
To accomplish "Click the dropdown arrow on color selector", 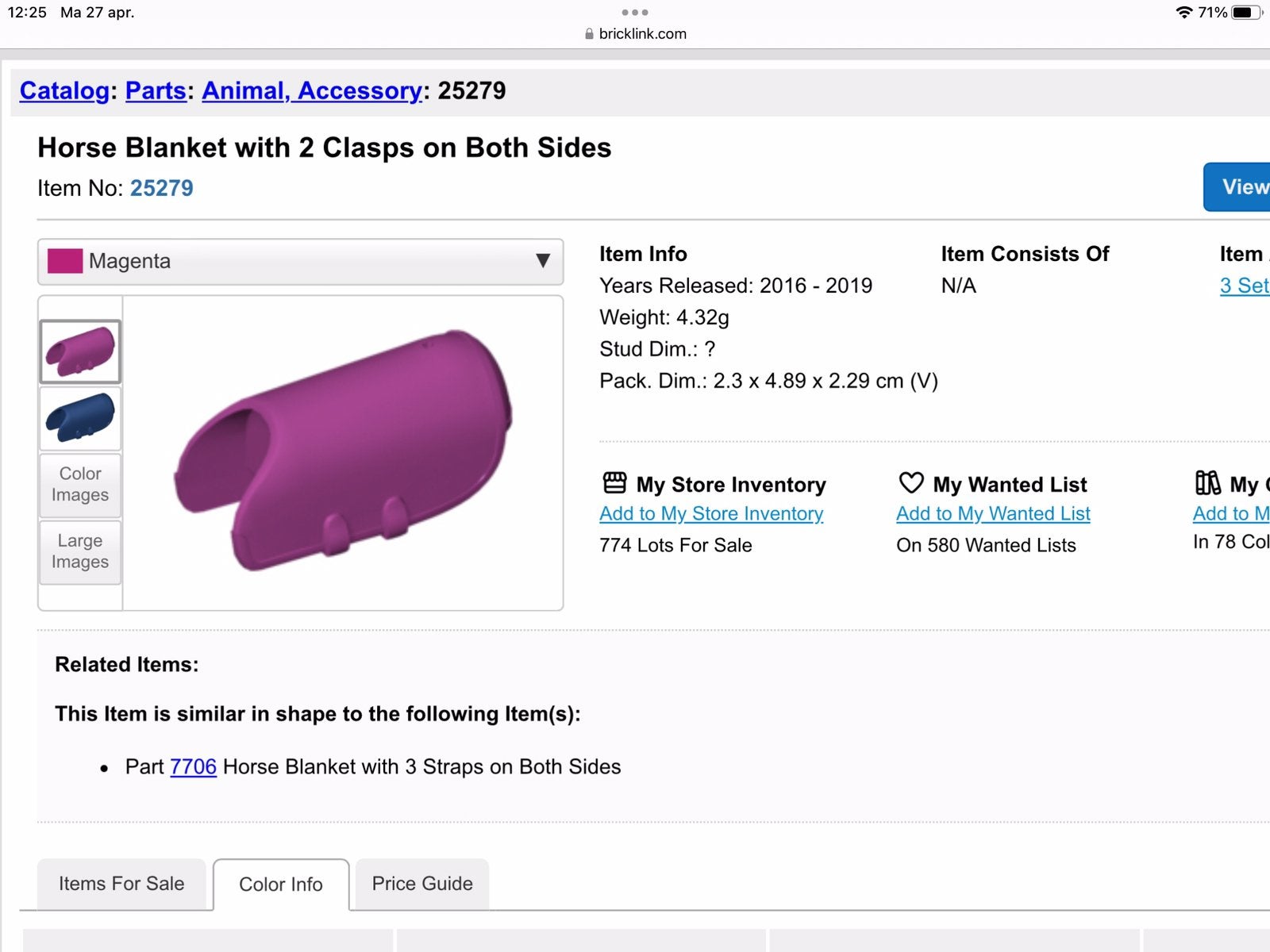I will 543,261.
